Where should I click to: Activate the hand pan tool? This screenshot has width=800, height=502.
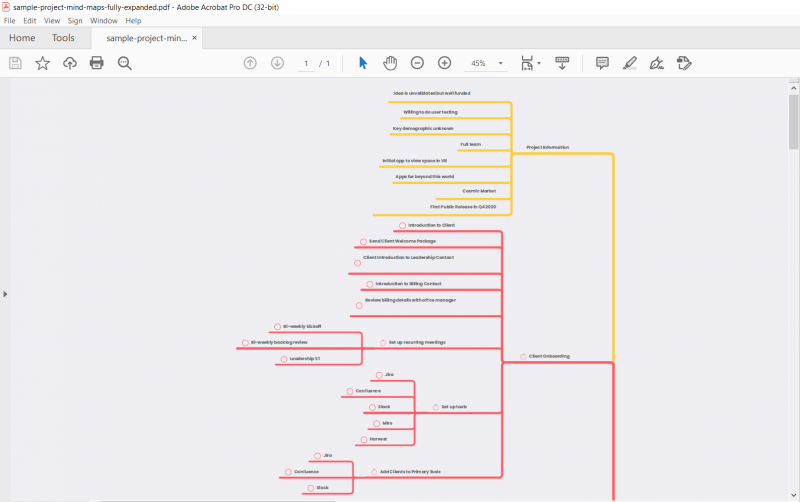coord(390,63)
